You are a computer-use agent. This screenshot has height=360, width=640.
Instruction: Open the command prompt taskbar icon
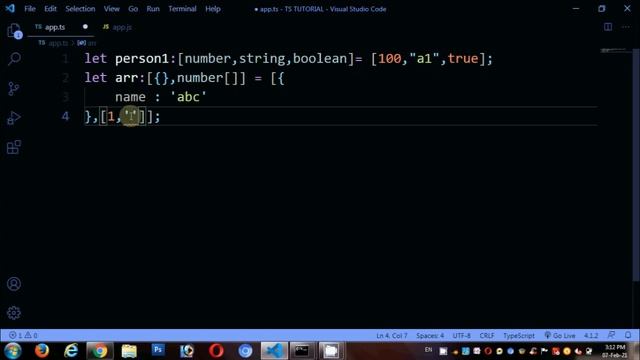pos(302,351)
